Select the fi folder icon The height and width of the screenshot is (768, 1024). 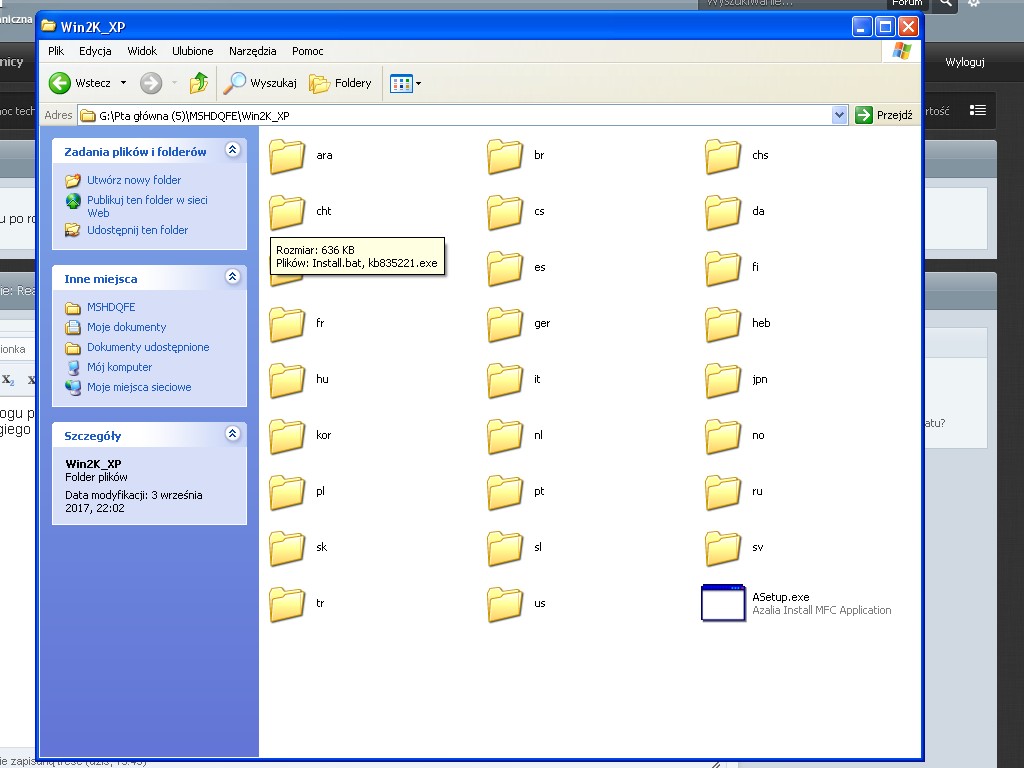723,268
